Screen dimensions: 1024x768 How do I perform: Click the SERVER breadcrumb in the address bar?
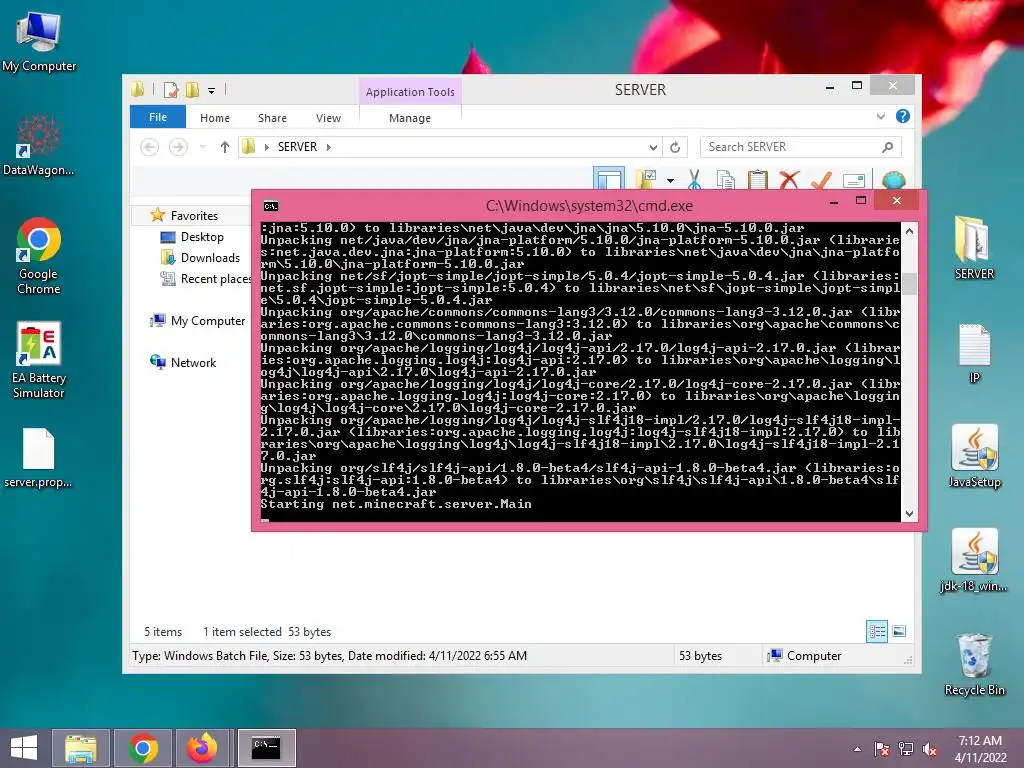point(297,147)
